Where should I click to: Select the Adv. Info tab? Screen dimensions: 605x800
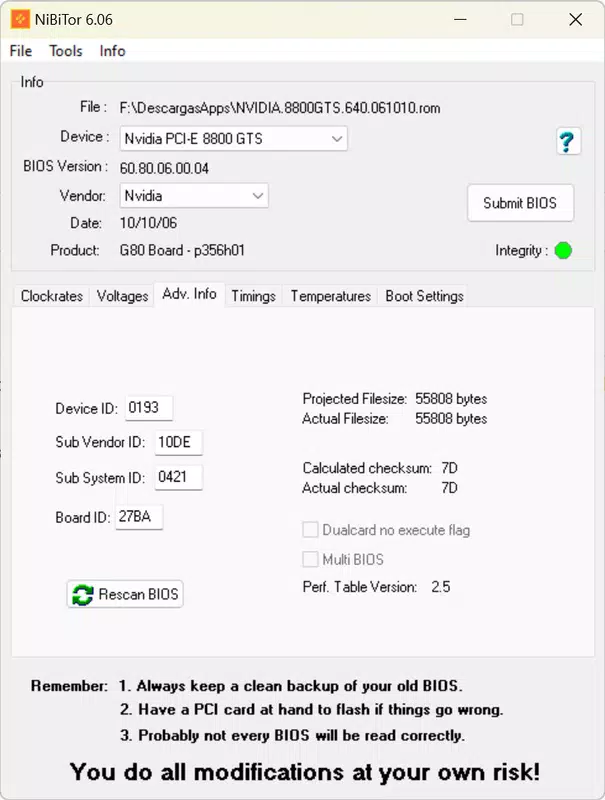[189, 294]
